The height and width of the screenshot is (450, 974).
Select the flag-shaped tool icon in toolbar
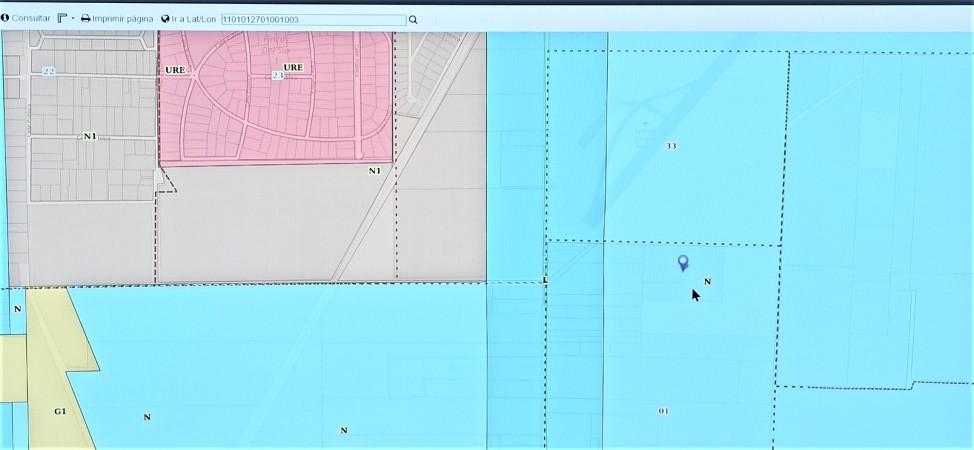(62, 19)
